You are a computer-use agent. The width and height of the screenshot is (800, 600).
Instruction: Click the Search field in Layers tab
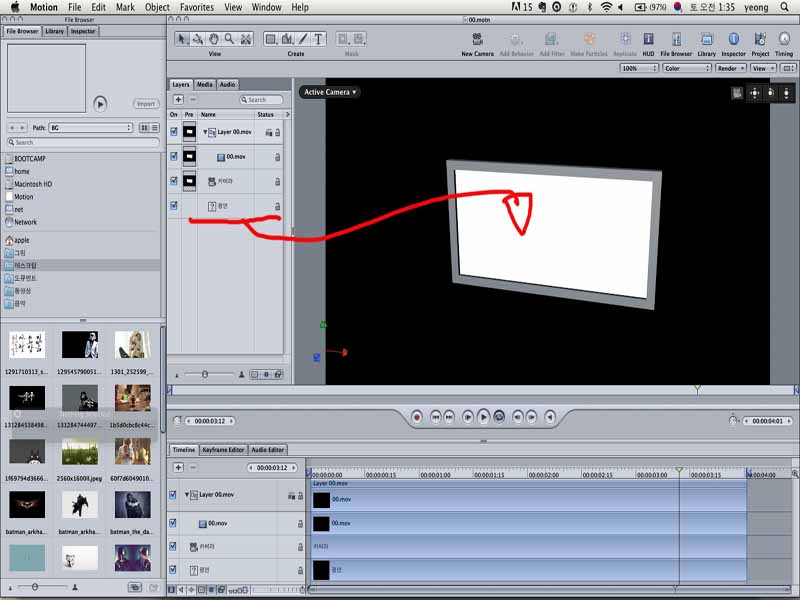pyautogui.click(x=261, y=100)
